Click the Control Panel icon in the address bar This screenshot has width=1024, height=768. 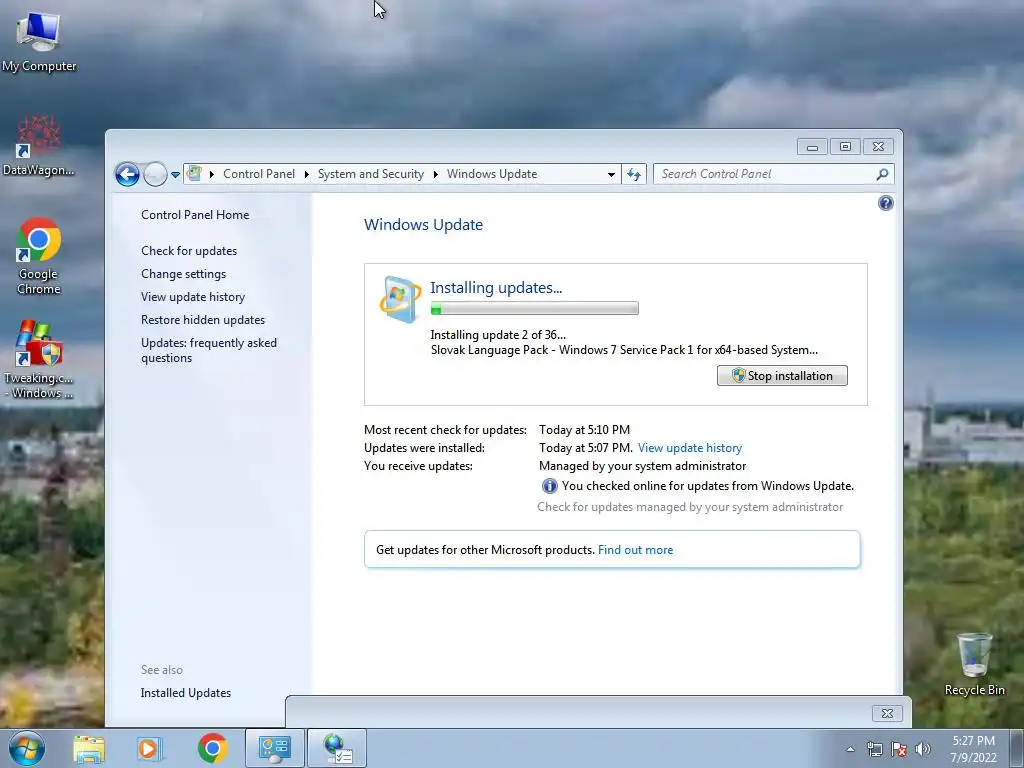[x=194, y=174]
